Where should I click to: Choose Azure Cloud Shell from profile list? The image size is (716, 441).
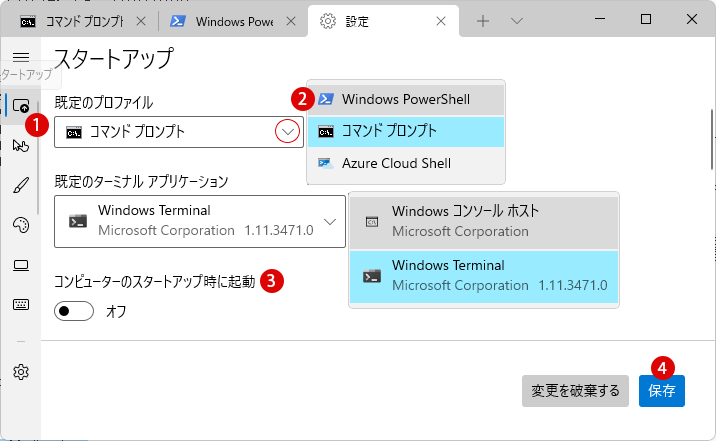coord(406,163)
